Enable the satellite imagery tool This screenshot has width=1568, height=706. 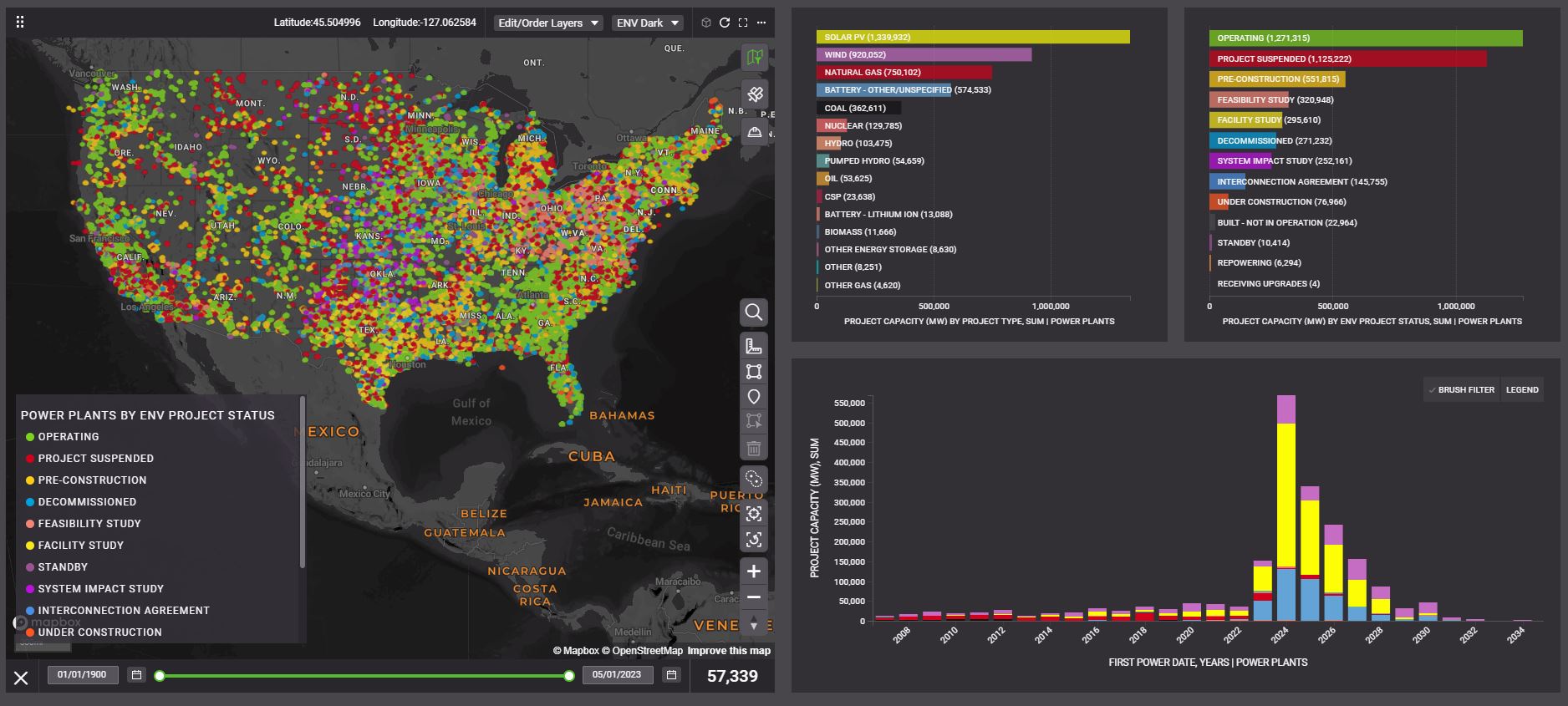pyautogui.click(x=754, y=94)
